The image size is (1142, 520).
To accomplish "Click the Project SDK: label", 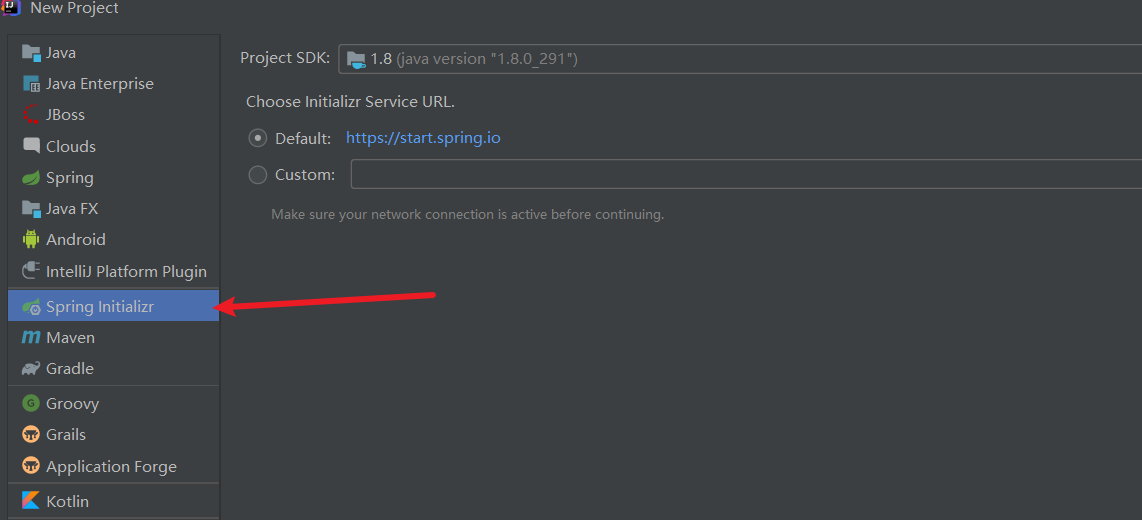I will 286,58.
